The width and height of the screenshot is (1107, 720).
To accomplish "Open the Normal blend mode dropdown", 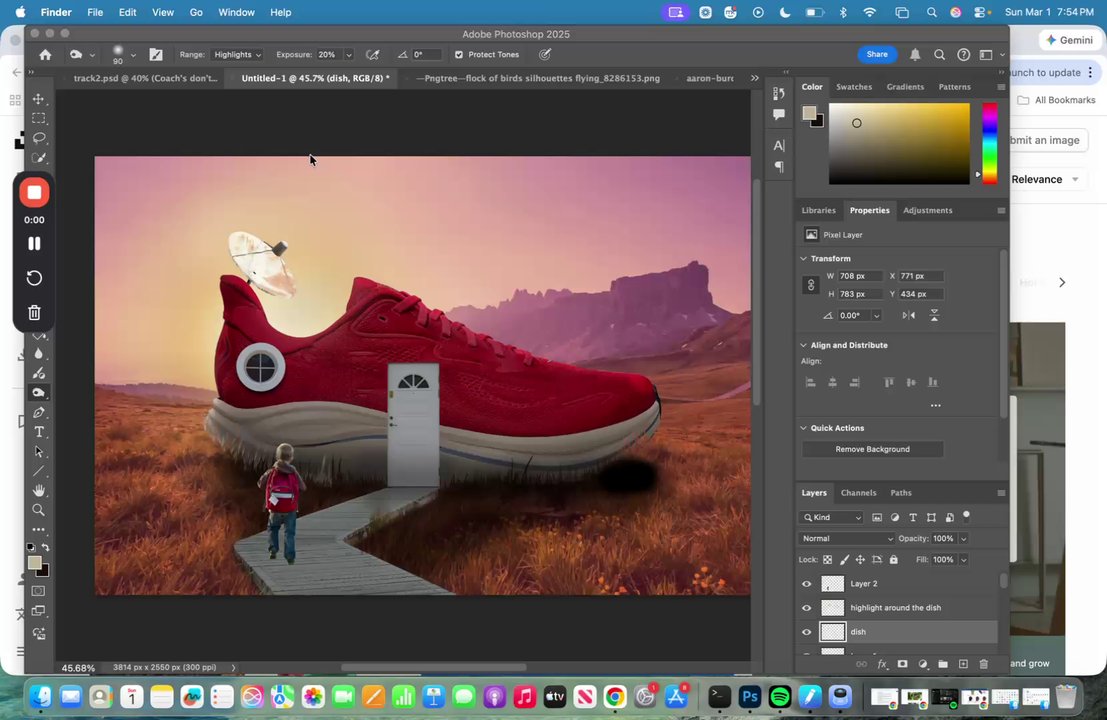I will (x=847, y=539).
